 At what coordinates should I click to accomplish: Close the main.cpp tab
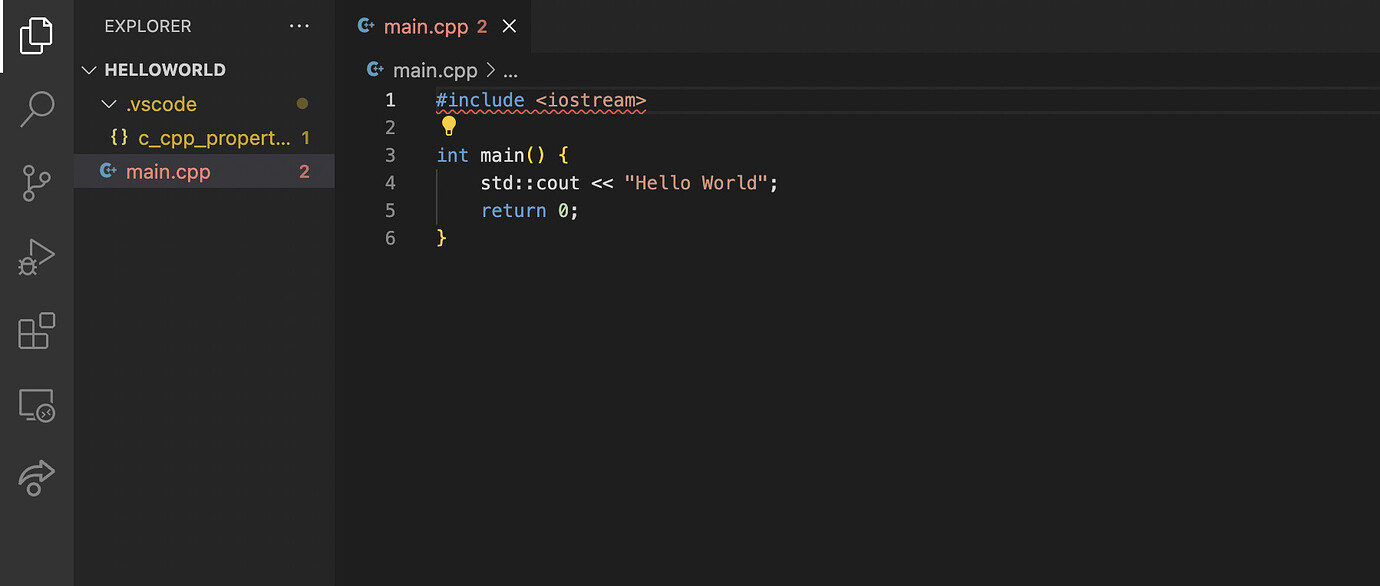510,26
